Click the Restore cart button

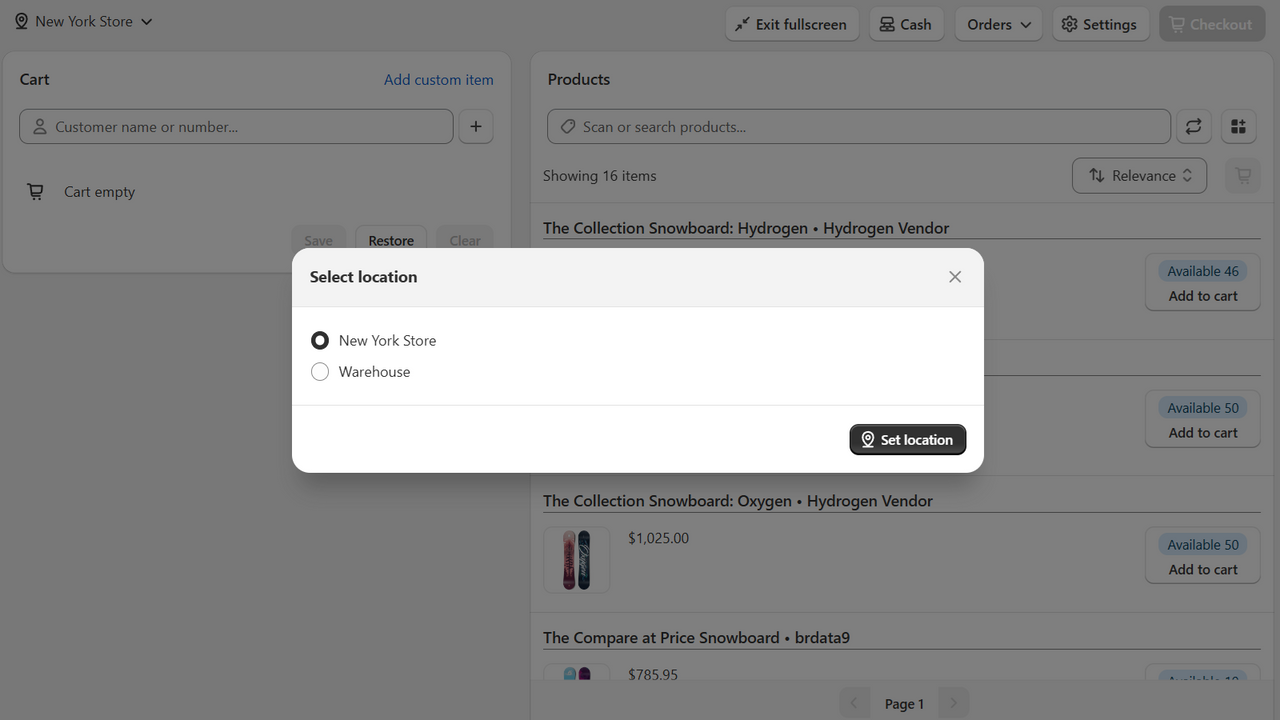point(391,240)
